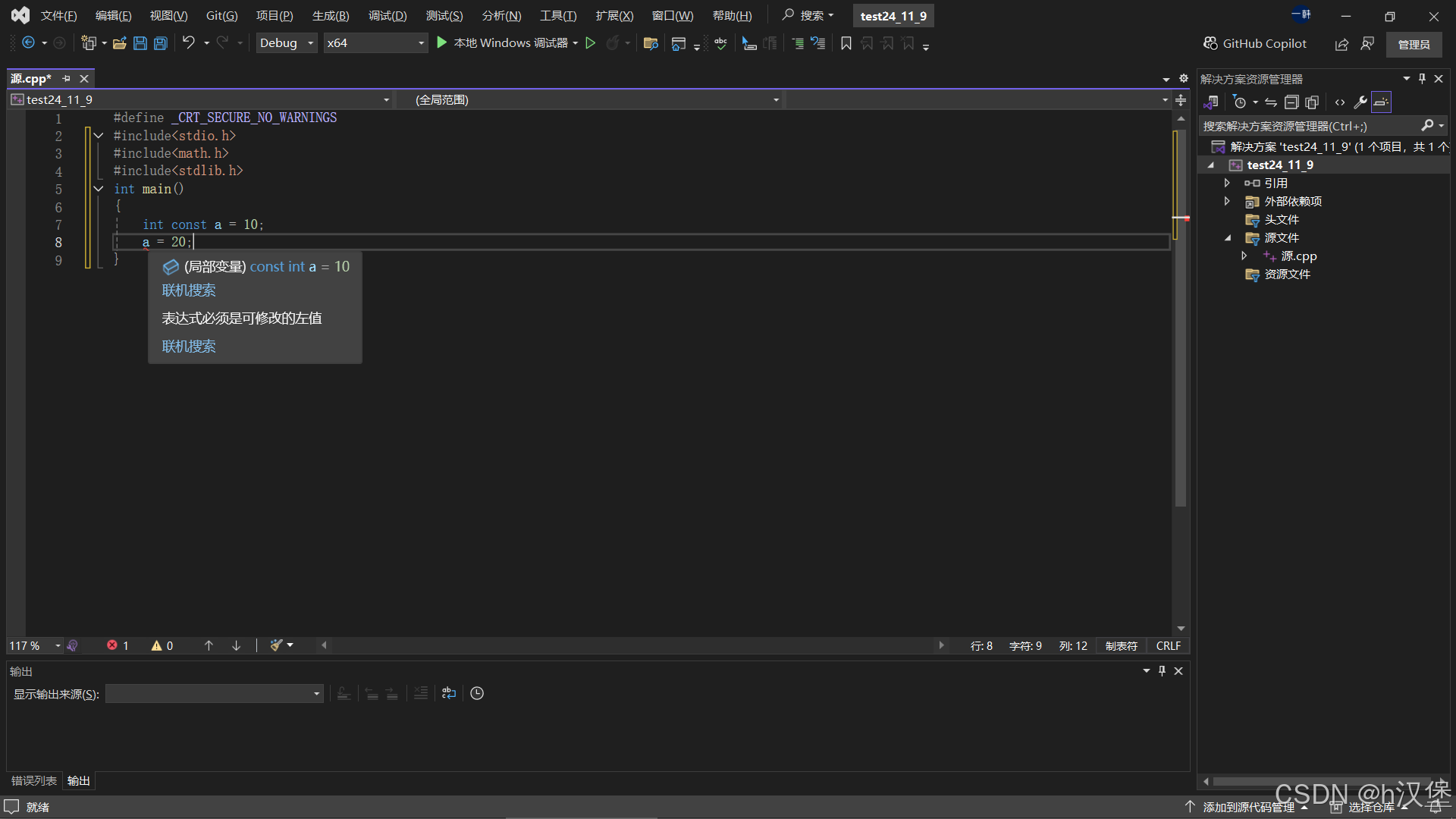The width and height of the screenshot is (1456, 819).
Task: Click the Undo arrow icon
Action: (x=189, y=43)
